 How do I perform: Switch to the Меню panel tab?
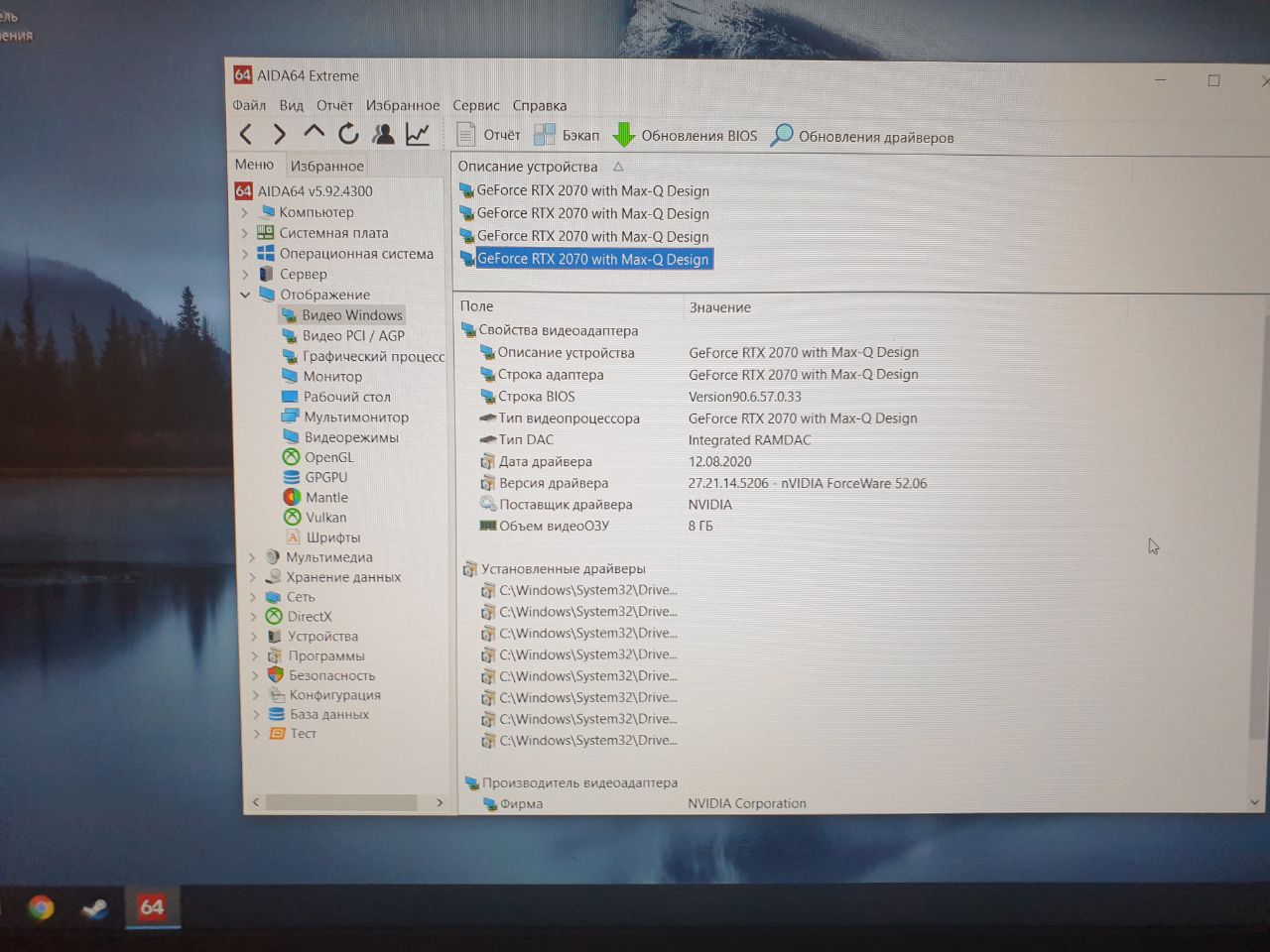[x=254, y=165]
